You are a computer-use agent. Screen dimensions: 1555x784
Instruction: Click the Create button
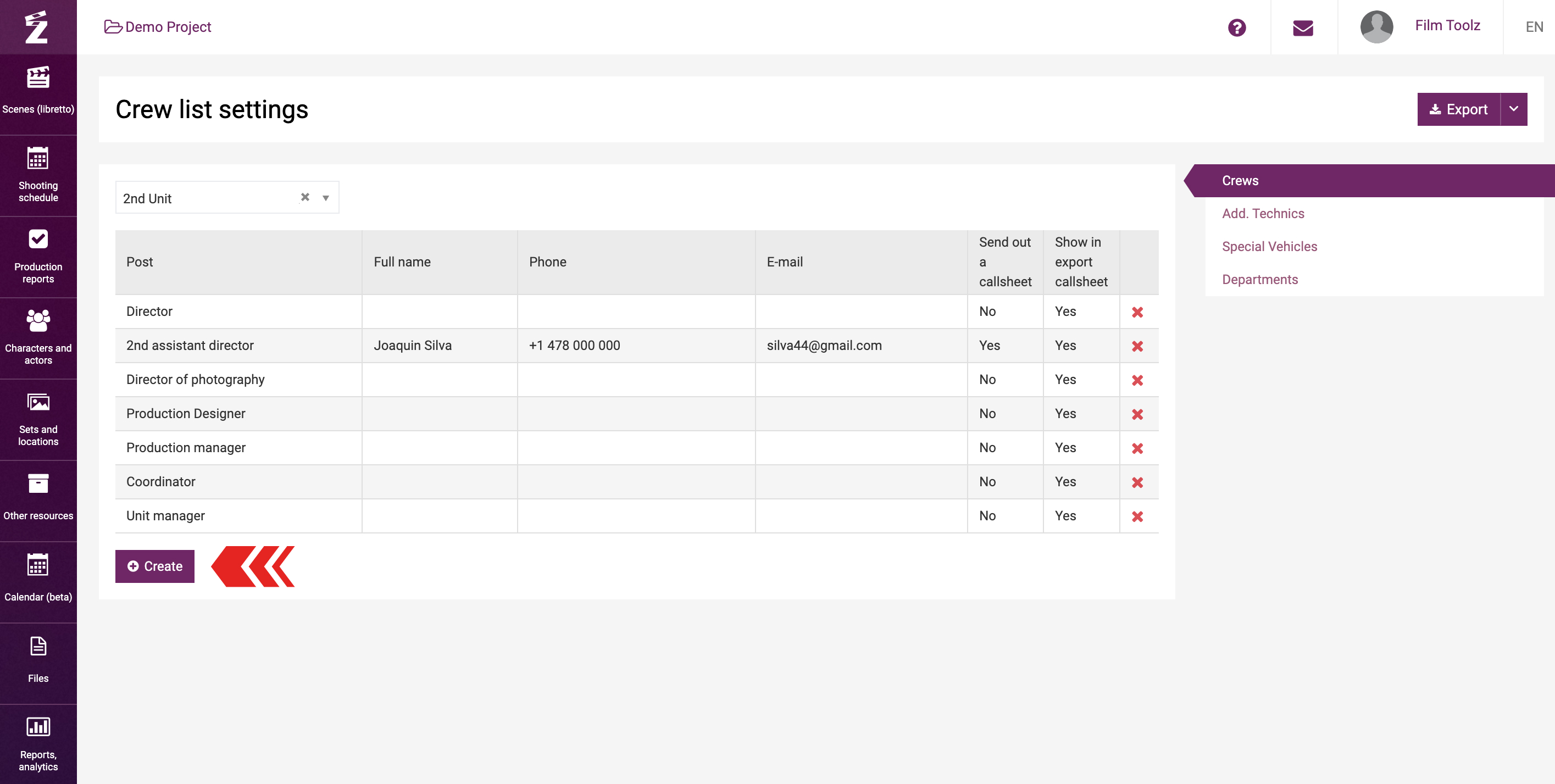tap(154, 566)
